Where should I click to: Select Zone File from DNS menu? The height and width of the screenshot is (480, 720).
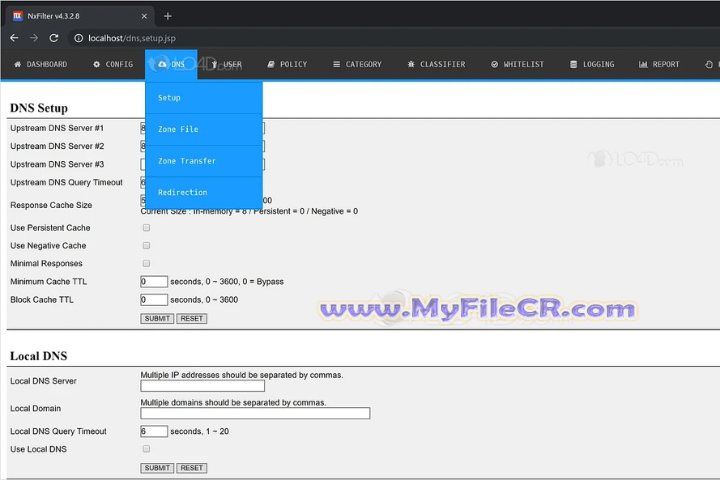204,130
